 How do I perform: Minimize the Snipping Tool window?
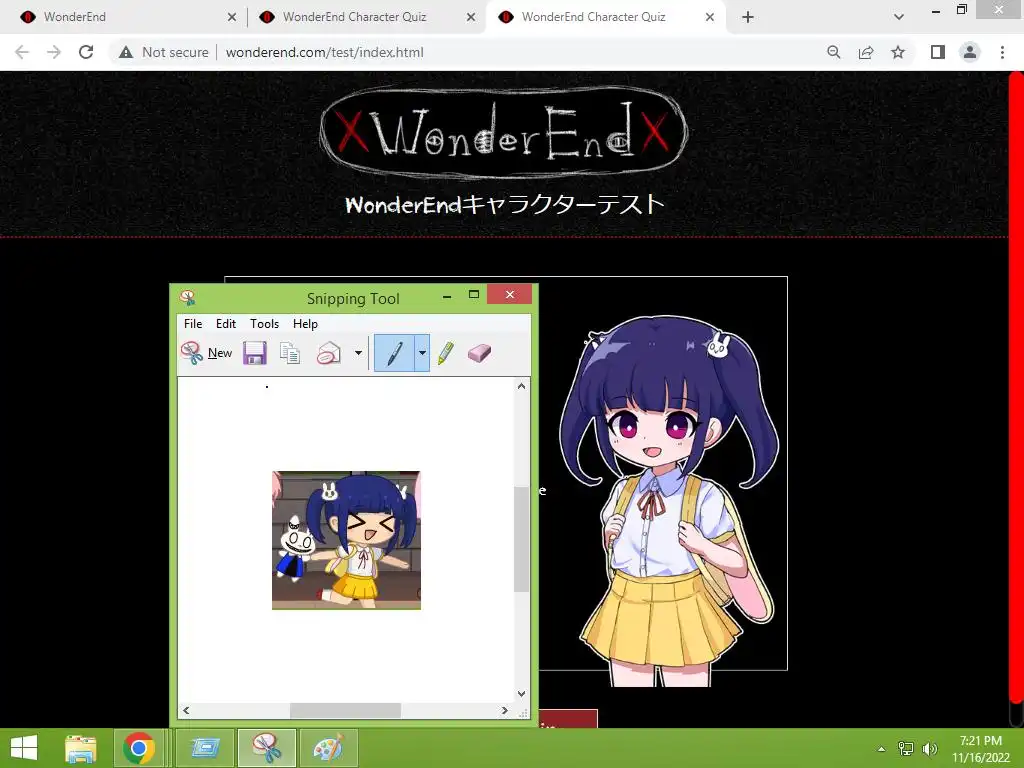447,296
